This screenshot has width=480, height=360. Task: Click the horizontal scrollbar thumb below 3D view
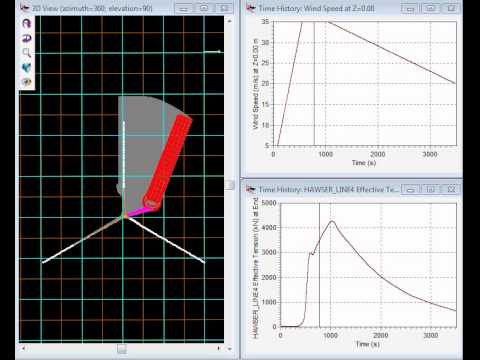click(122, 349)
